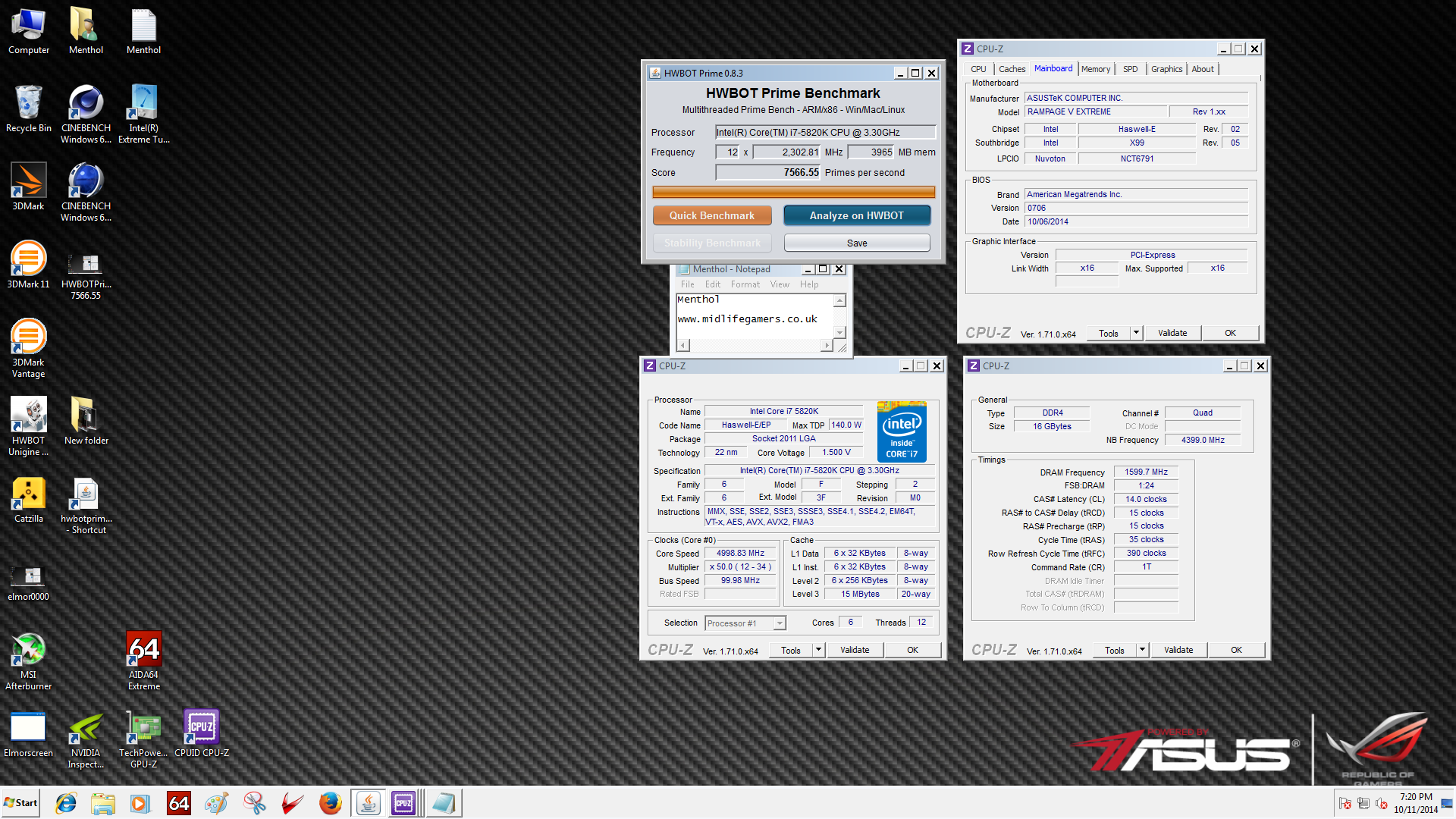This screenshot has height=819, width=1456.
Task: Click OK in the CPU-Z memory window
Action: click(1236, 650)
